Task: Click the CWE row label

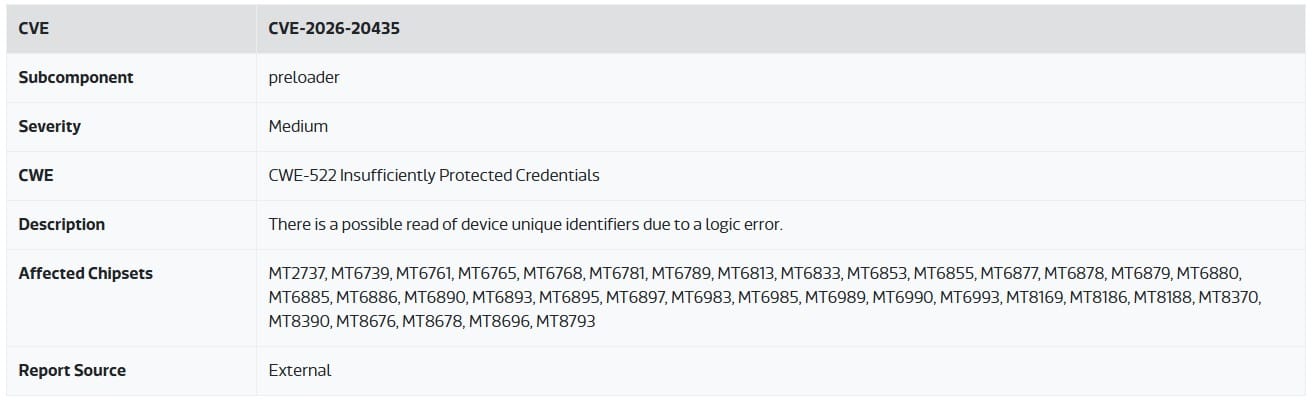Action: tap(36, 175)
